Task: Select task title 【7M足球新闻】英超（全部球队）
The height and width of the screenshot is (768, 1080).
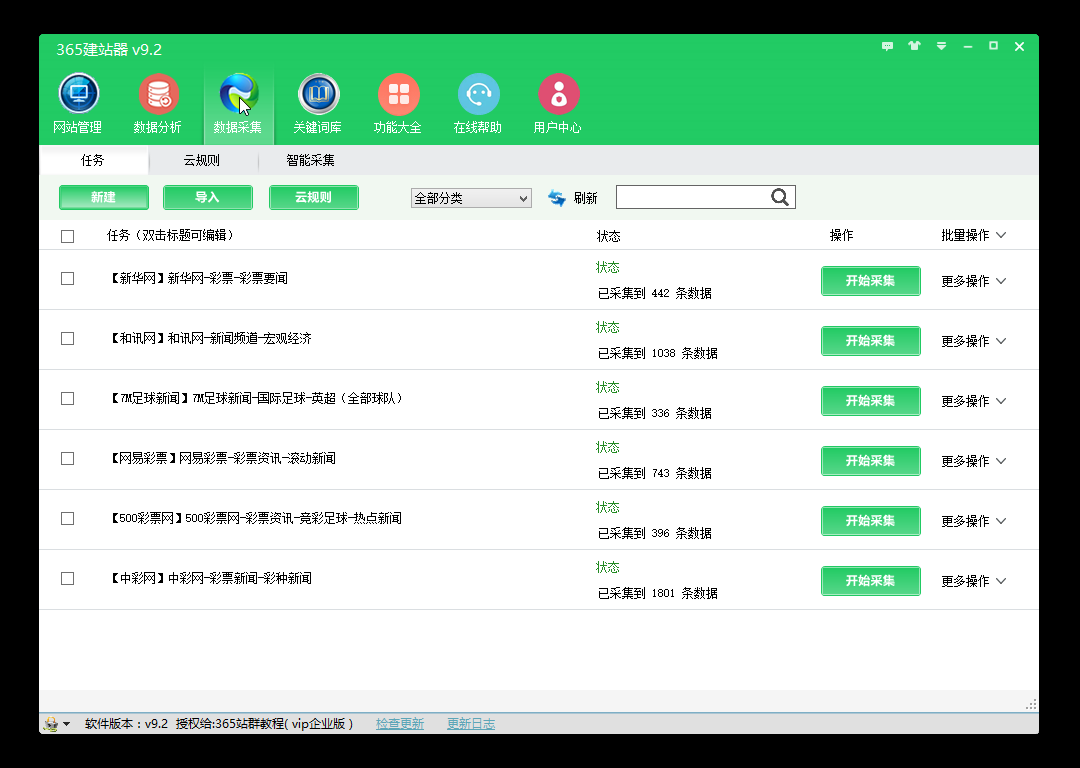Action: 256,398
